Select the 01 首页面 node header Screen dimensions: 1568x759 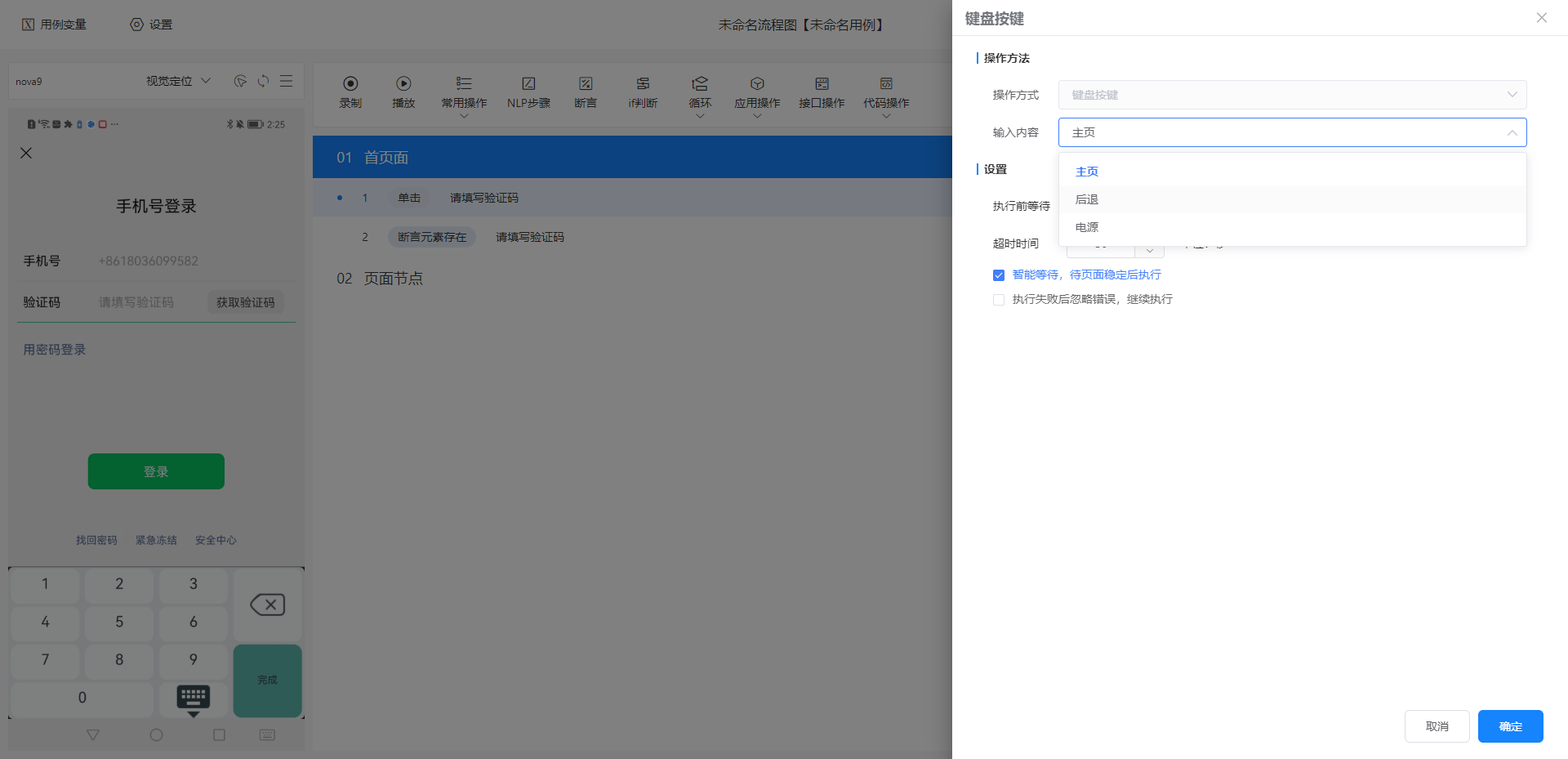632,157
